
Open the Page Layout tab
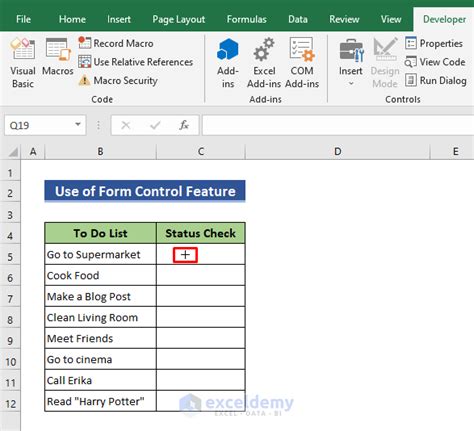[x=179, y=19]
